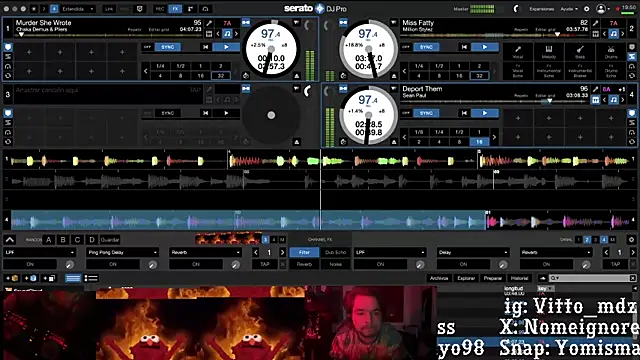Toggle key lock on deck 2
Image resolution: width=640 pixels, height=360 pixels.
613,33
